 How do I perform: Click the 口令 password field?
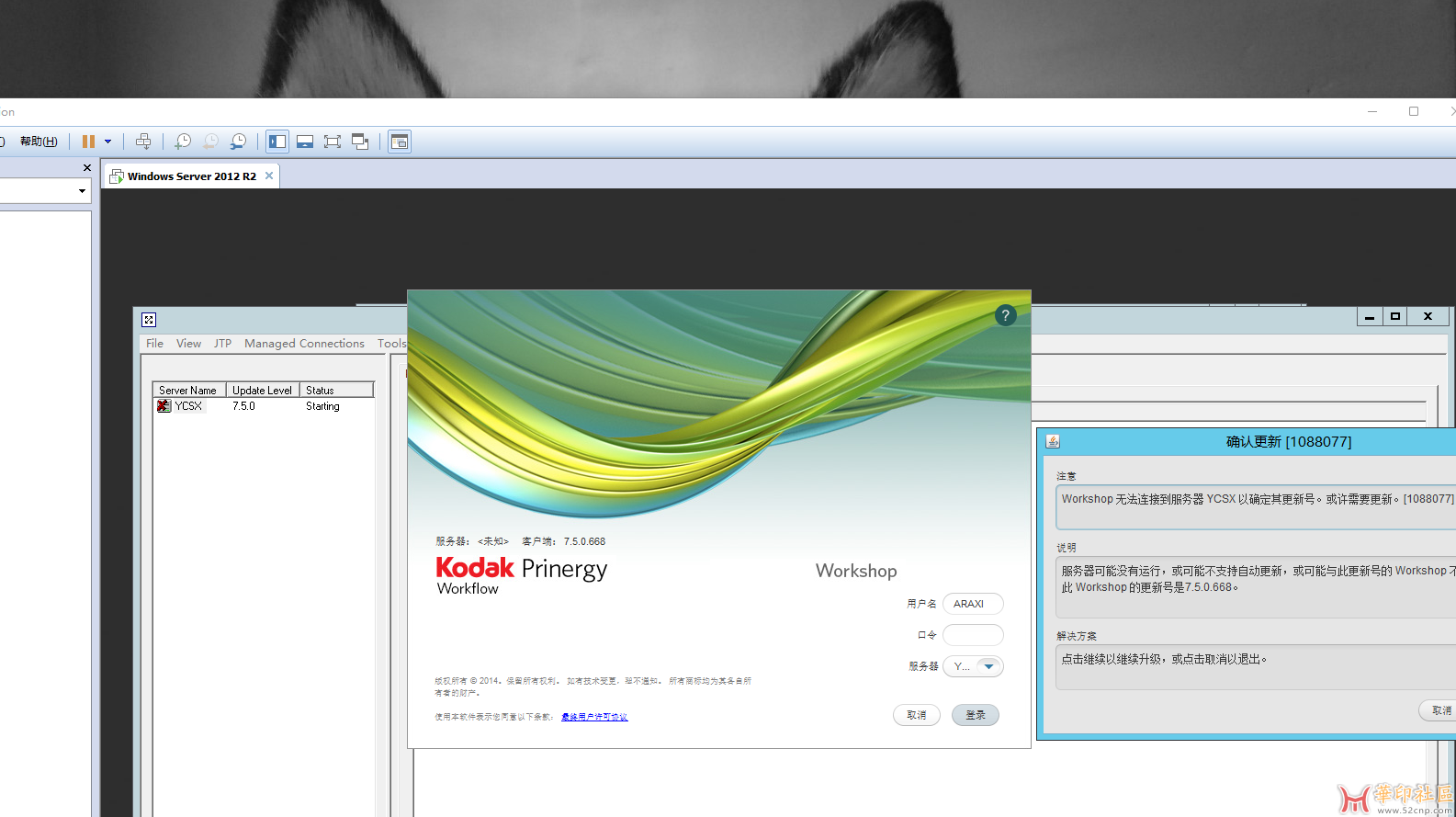click(x=973, y=635)
